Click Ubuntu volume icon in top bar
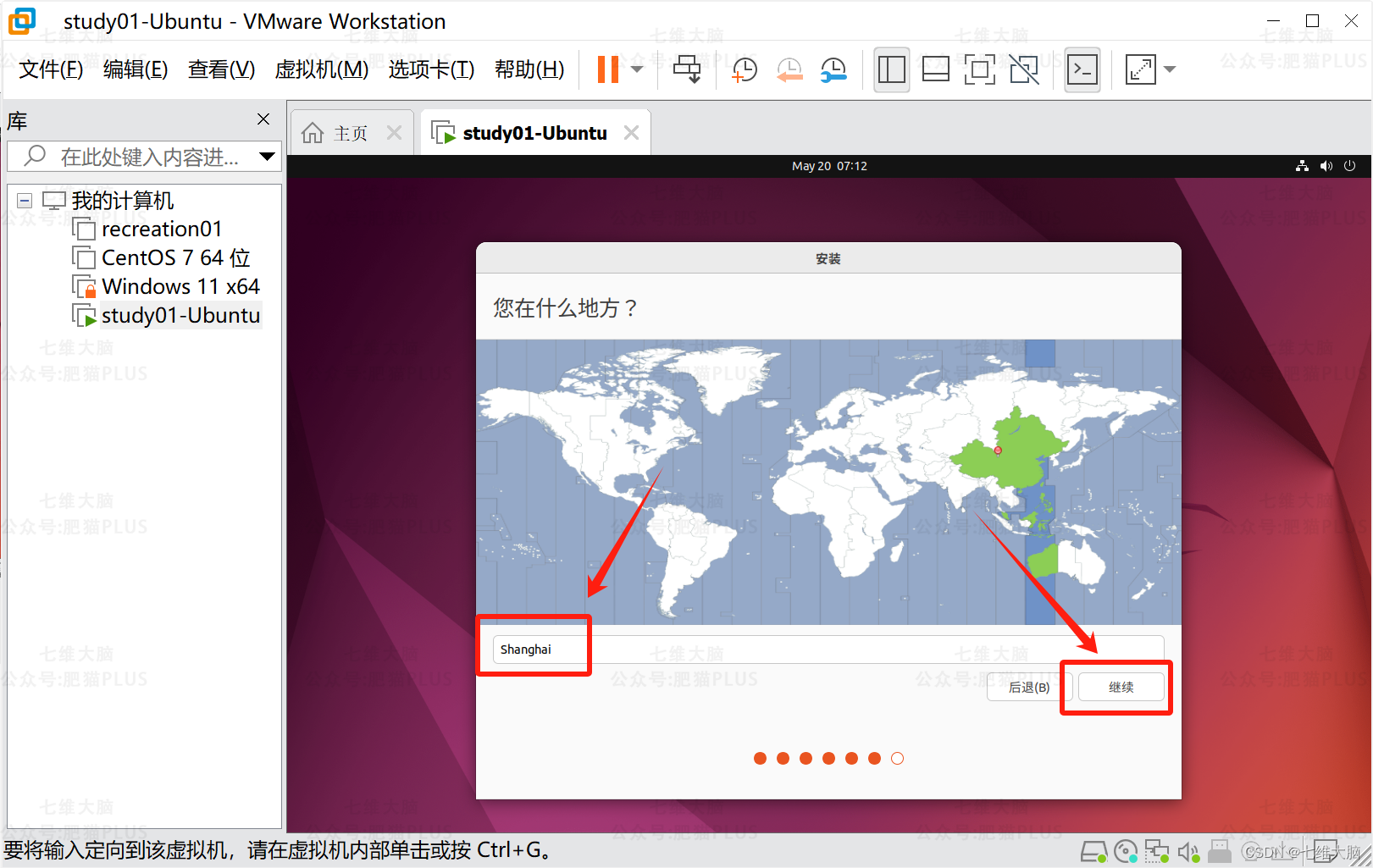The height and width of the screenshot is (868, 1373). (1326, 166)
